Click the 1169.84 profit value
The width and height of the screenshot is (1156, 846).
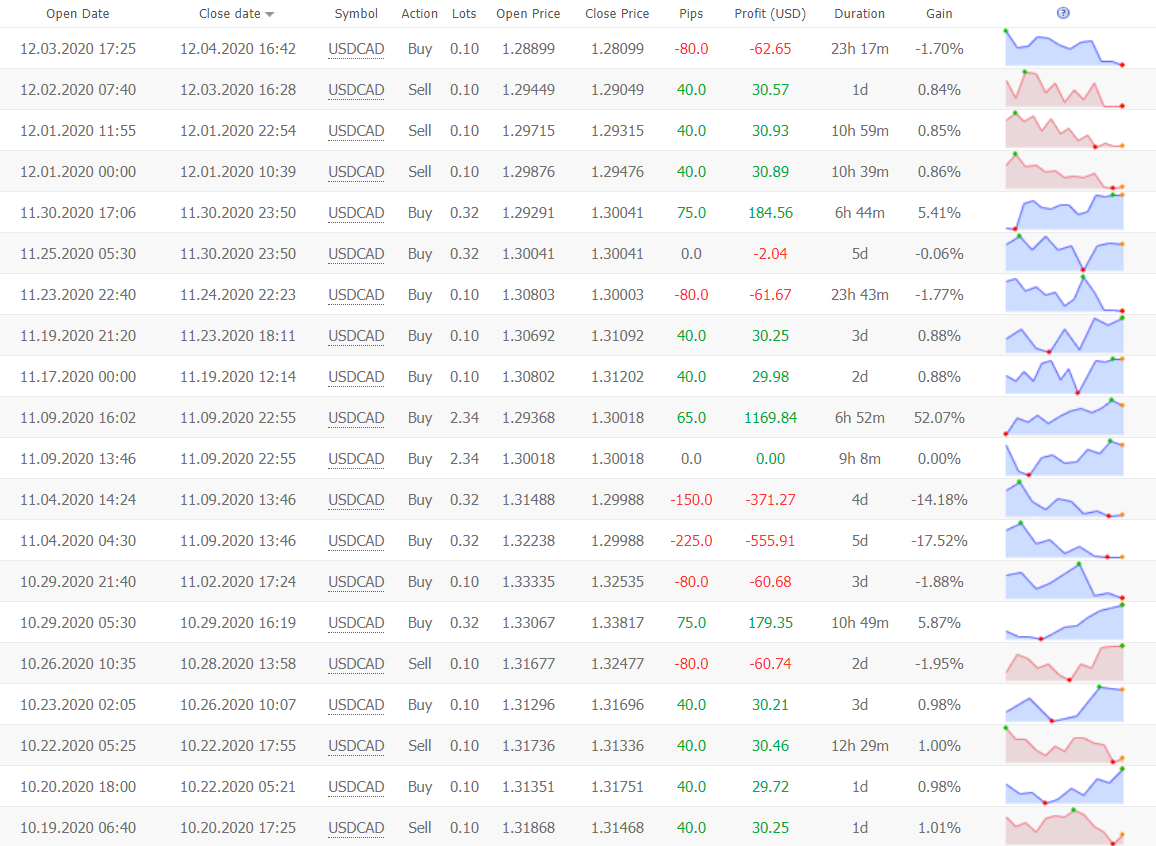coord(770,418)
